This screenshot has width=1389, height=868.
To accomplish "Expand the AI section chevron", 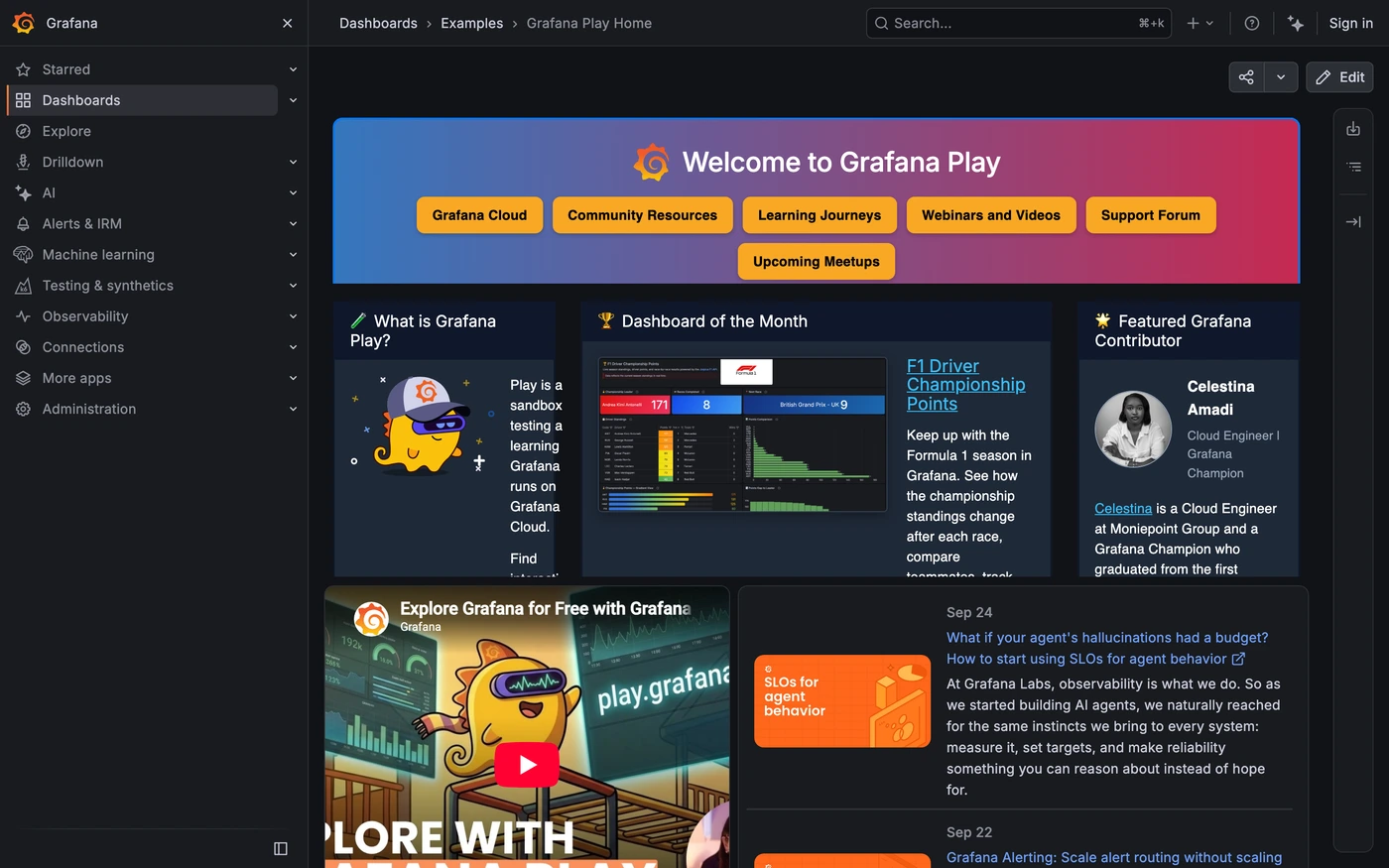I will click(x=293, y=192).
